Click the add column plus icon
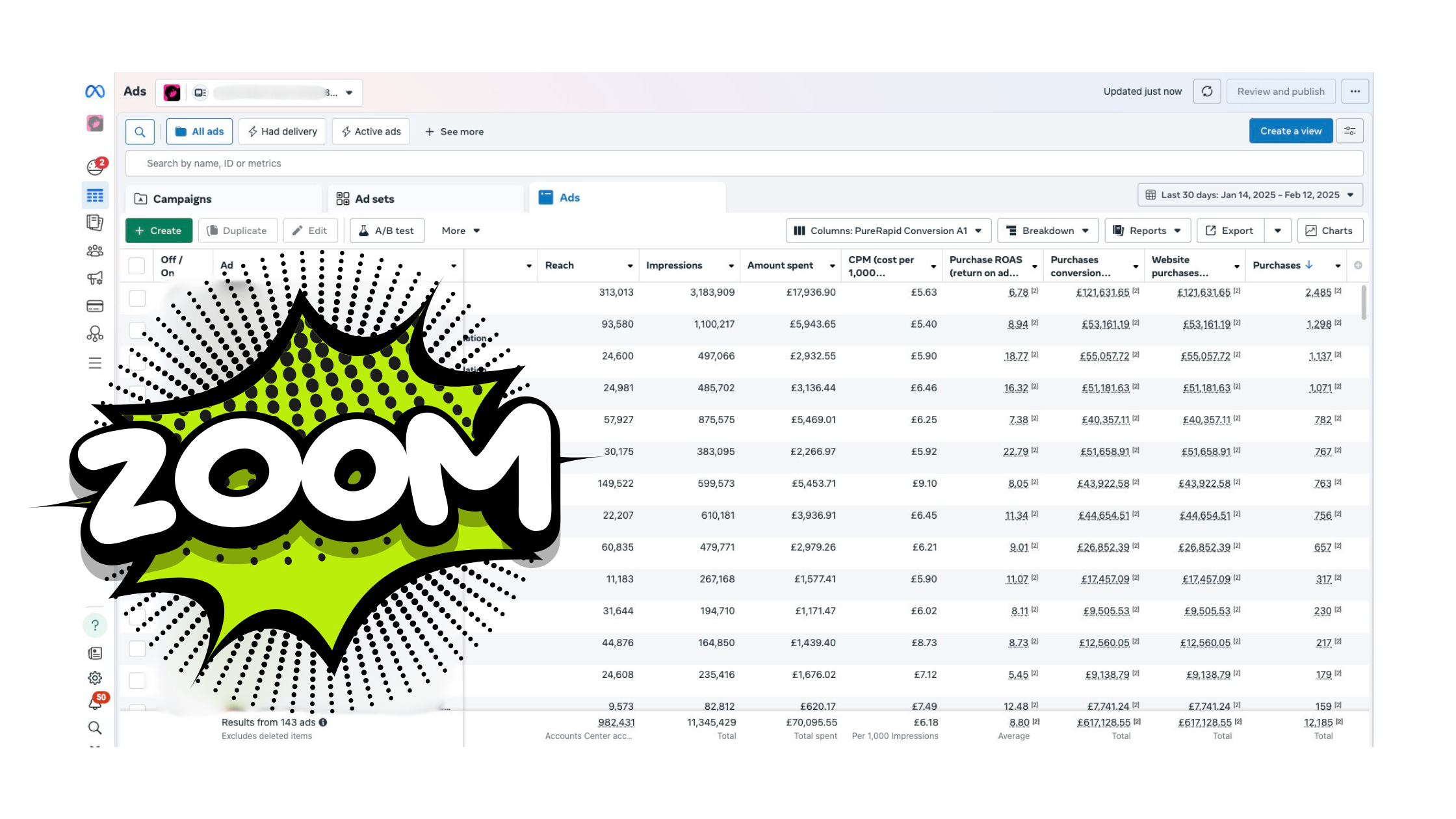The height and width of the screenshot is (819, 1456). [x=1358, y=265]
